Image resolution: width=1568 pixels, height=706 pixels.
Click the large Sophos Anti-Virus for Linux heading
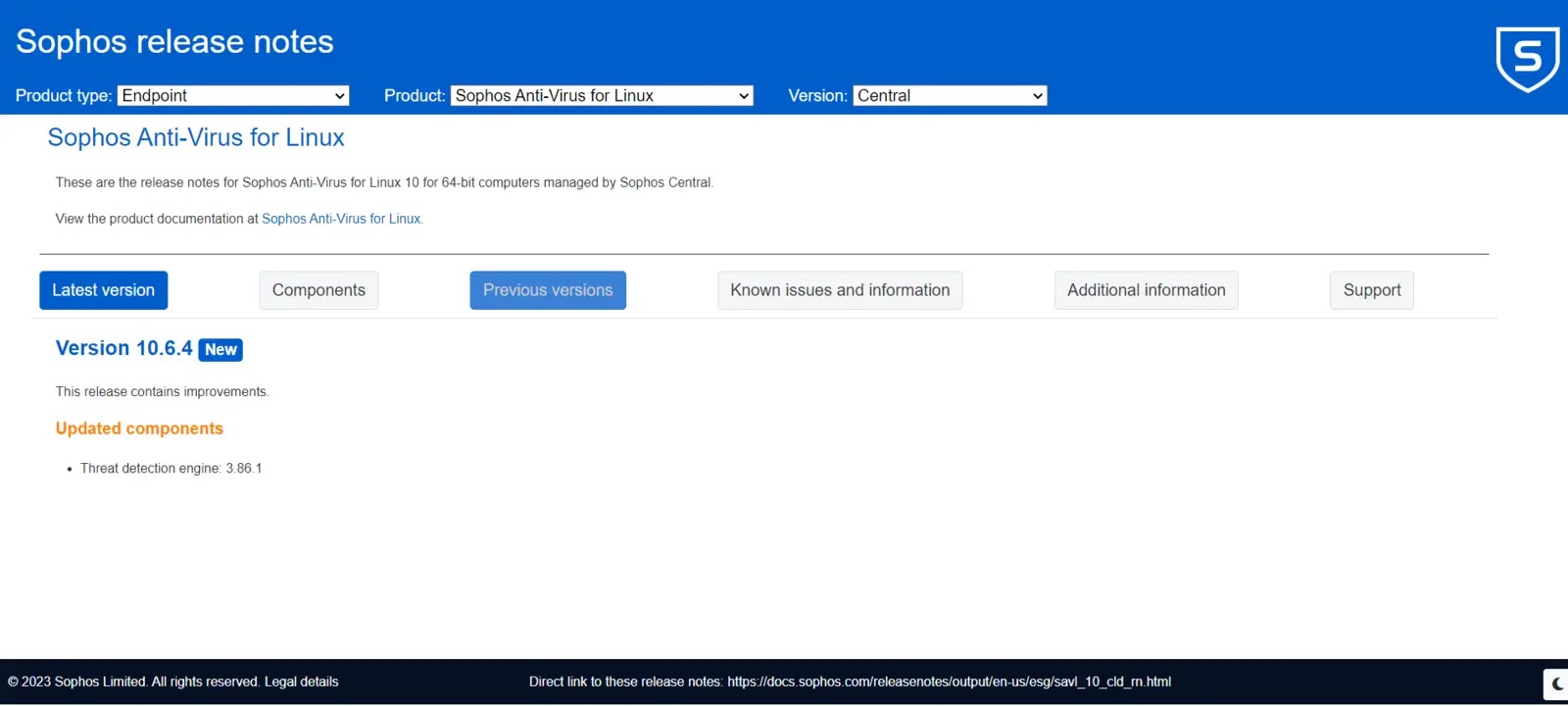point(196,137)
